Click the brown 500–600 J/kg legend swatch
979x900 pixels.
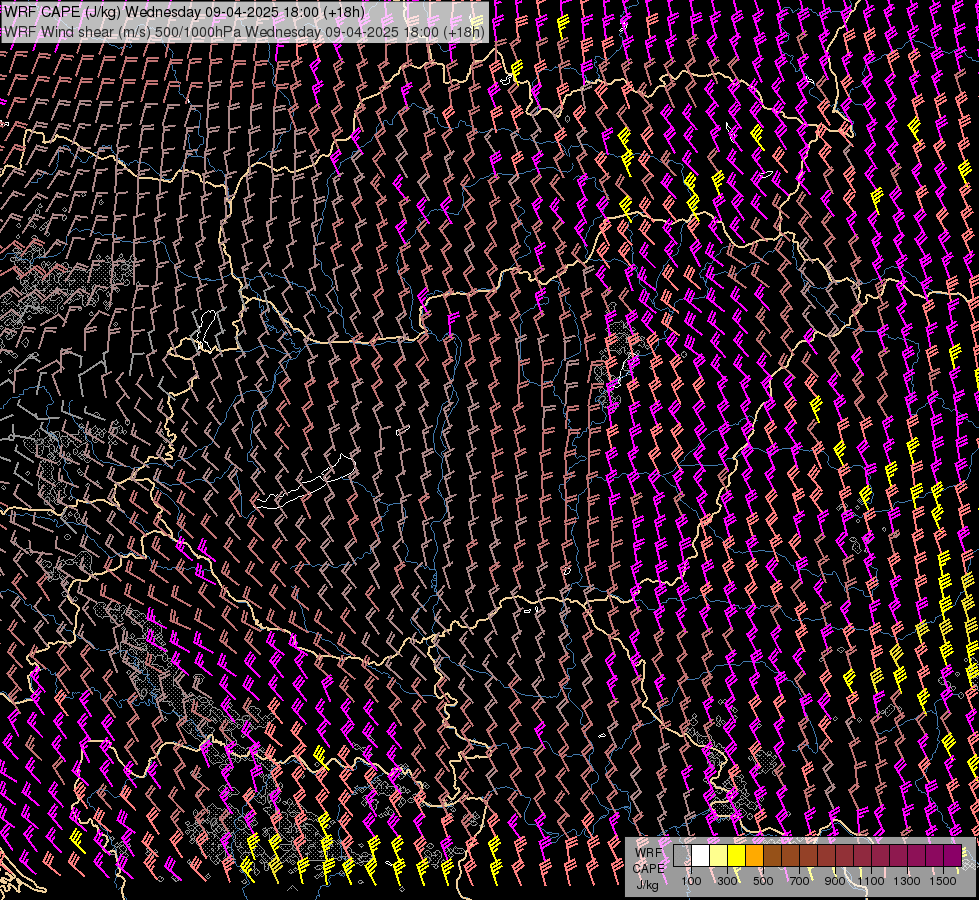click(x=772, y=855)
